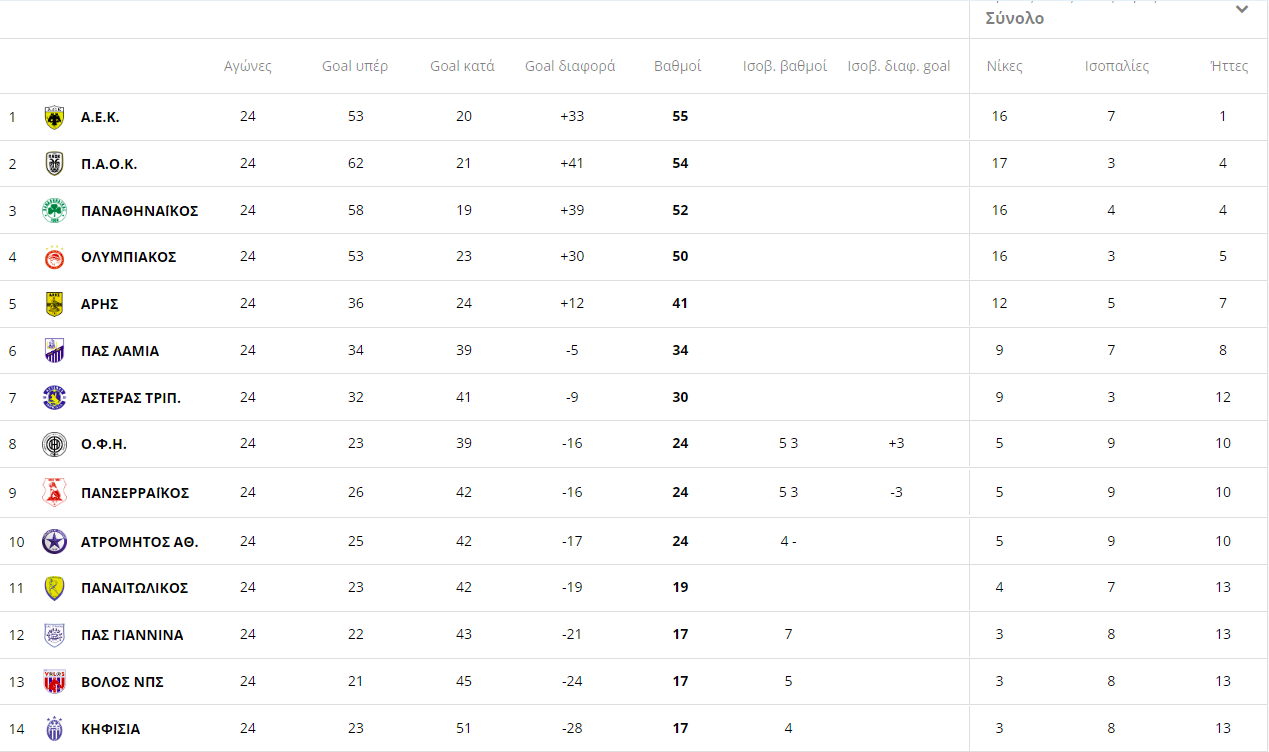Expand the Σύνολο dropdown chevron
This screenshot has height=752, width=1269.
(1242, 10)
